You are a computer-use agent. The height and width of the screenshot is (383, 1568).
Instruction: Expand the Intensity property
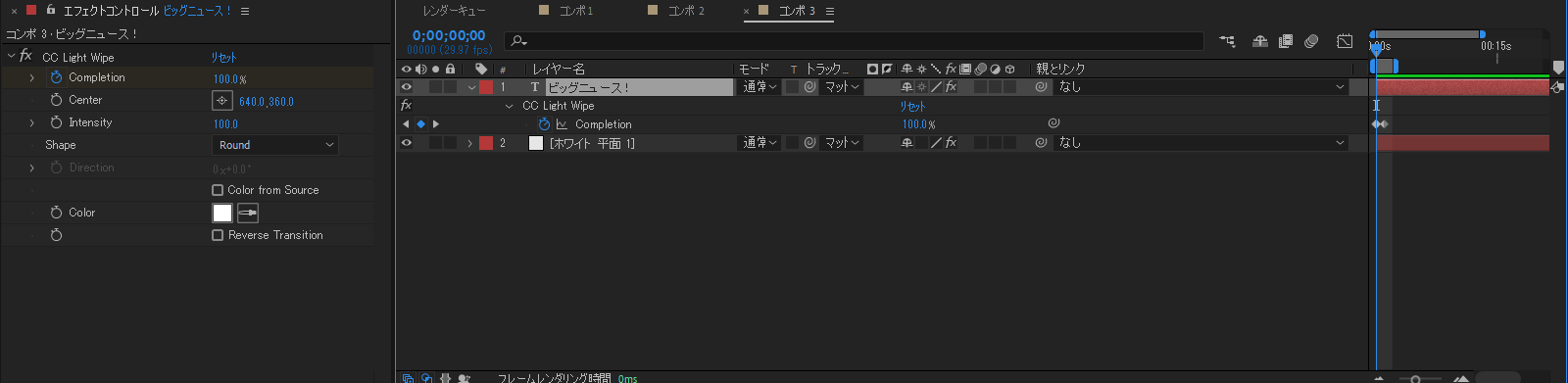point(31,122)
